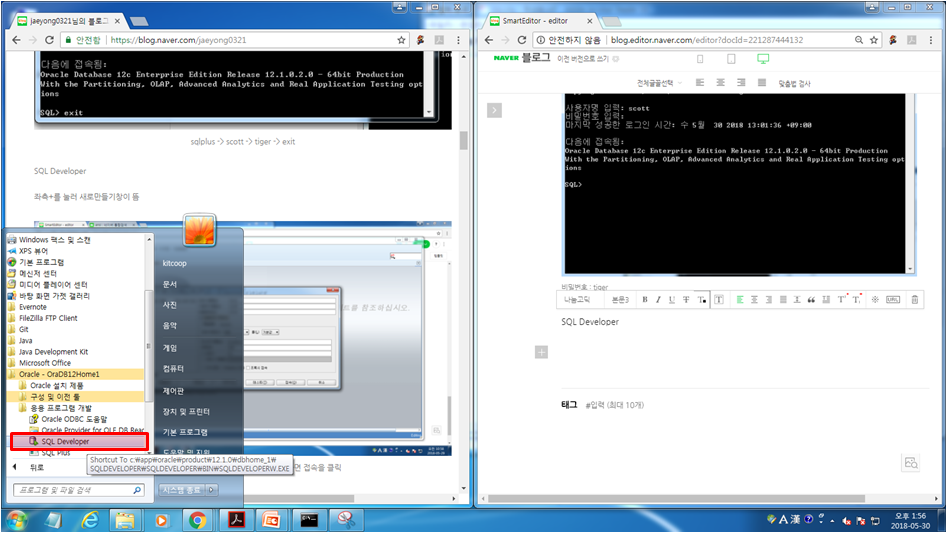The image size is (947, 533).
Task: Open Chrome from the taskbar
Action: 197,520
